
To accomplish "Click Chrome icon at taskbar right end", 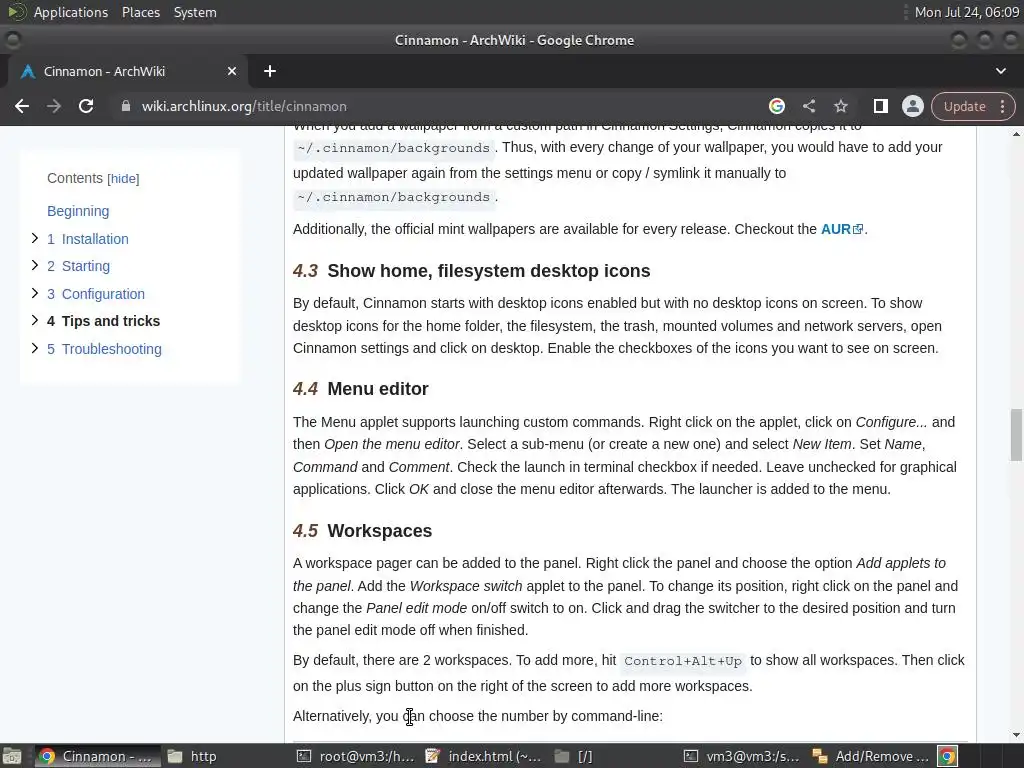I will (x=948, y=756).
